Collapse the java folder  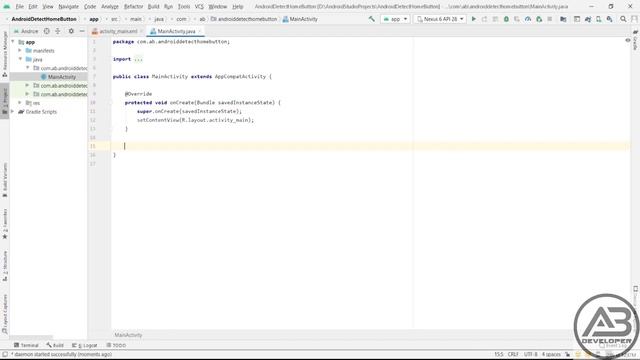click(20, 59)
